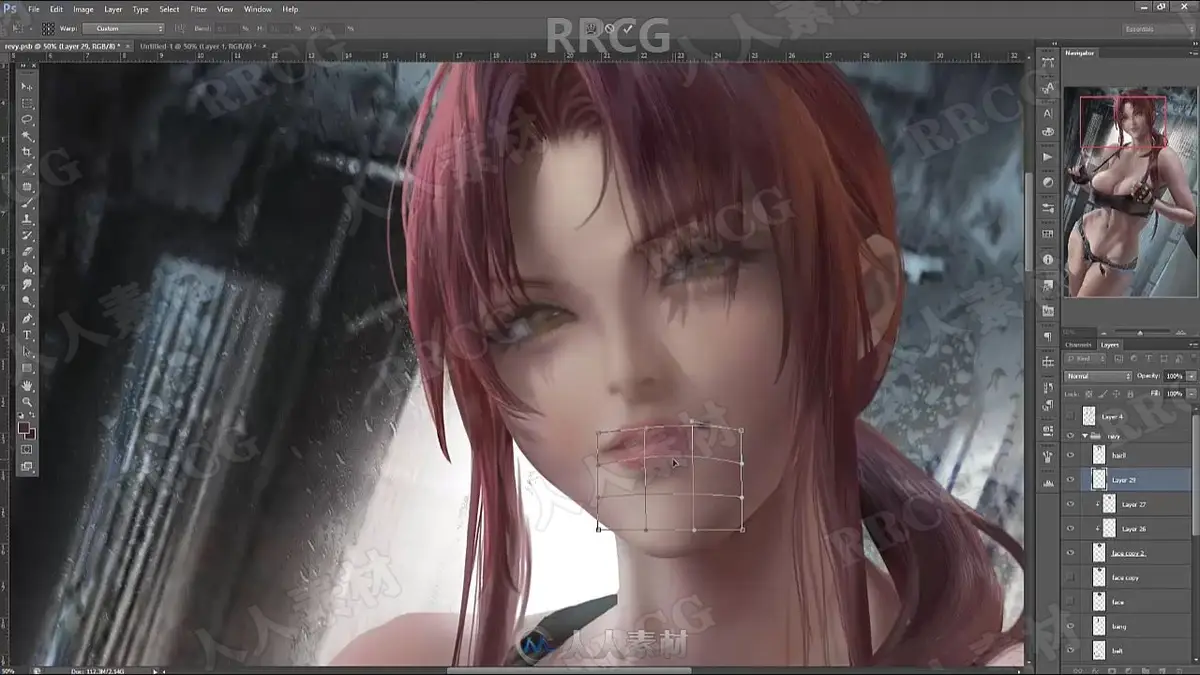1200x675 pixels.
Task: Open the layer Kind filter dropdown
Action: coord(1086,360)
